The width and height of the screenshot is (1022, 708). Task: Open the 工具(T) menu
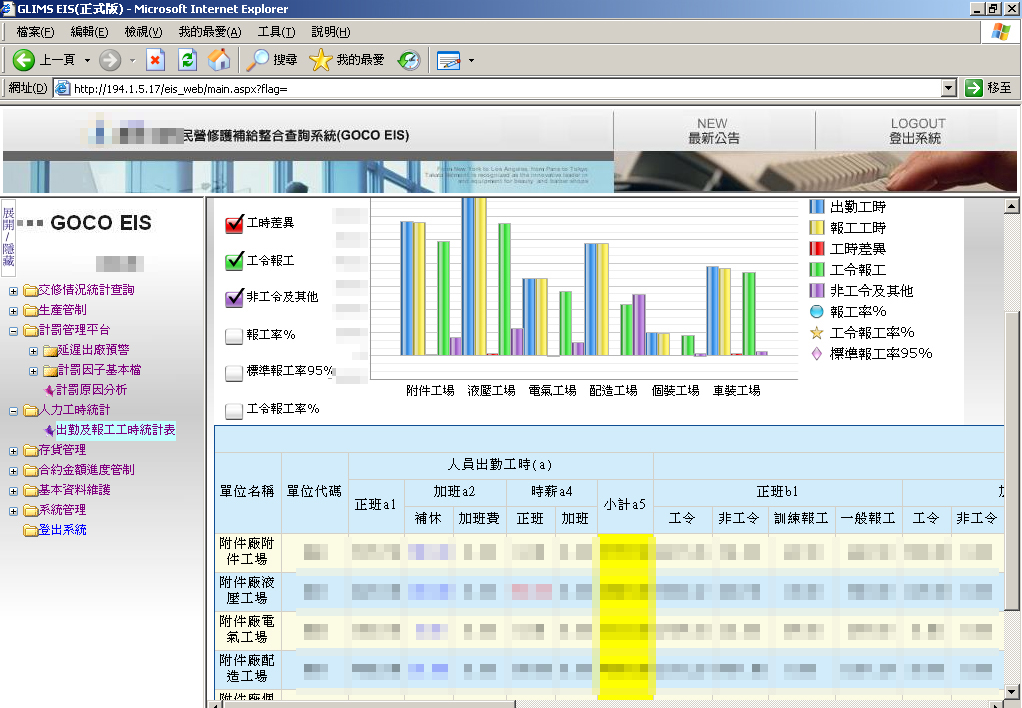coord(276,32)
